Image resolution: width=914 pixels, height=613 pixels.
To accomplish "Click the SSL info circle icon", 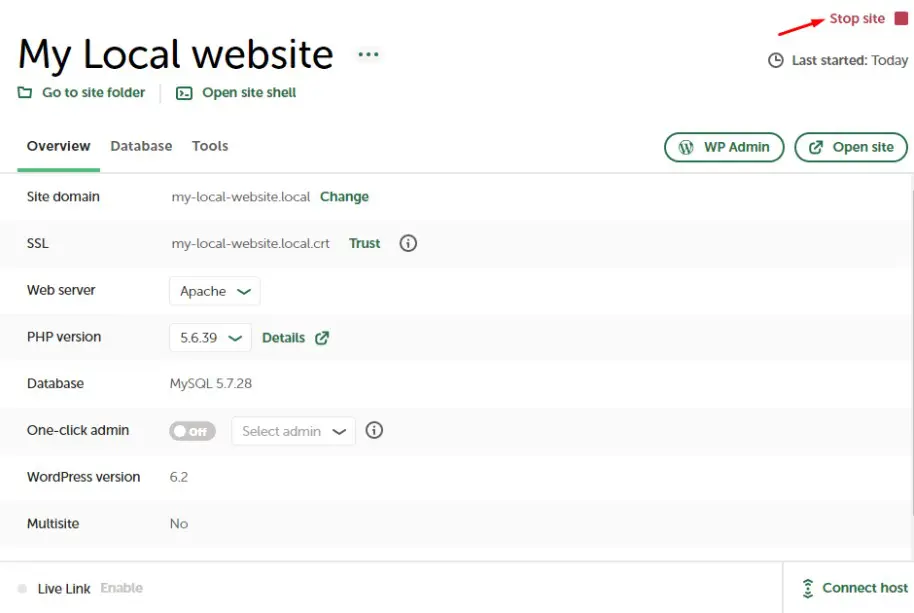I will point(408,243).
